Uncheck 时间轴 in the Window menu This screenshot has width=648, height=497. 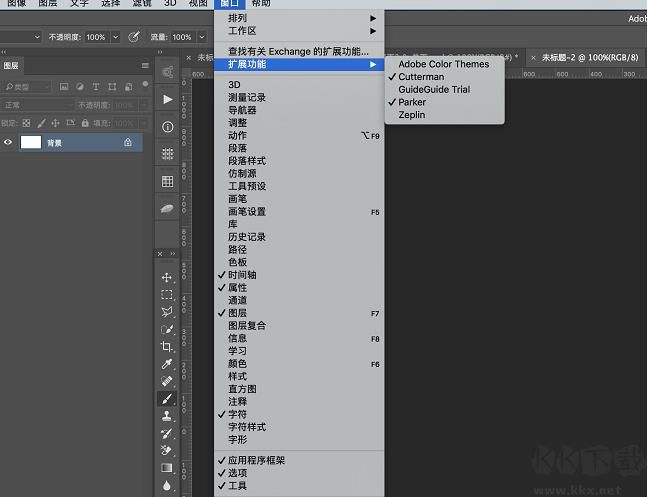(x=299, y=275)
